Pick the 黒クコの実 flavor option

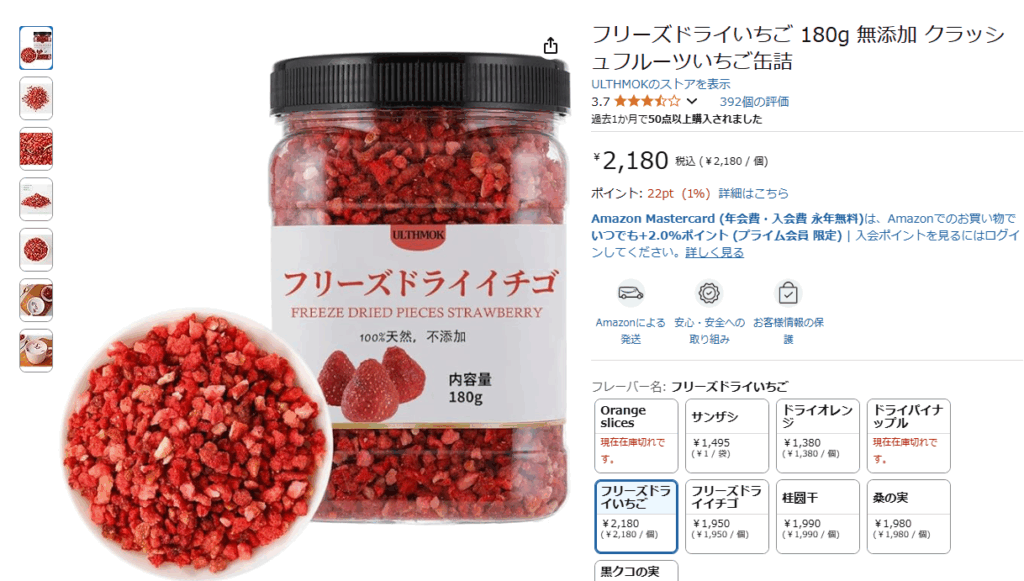[x=636, y=571]
